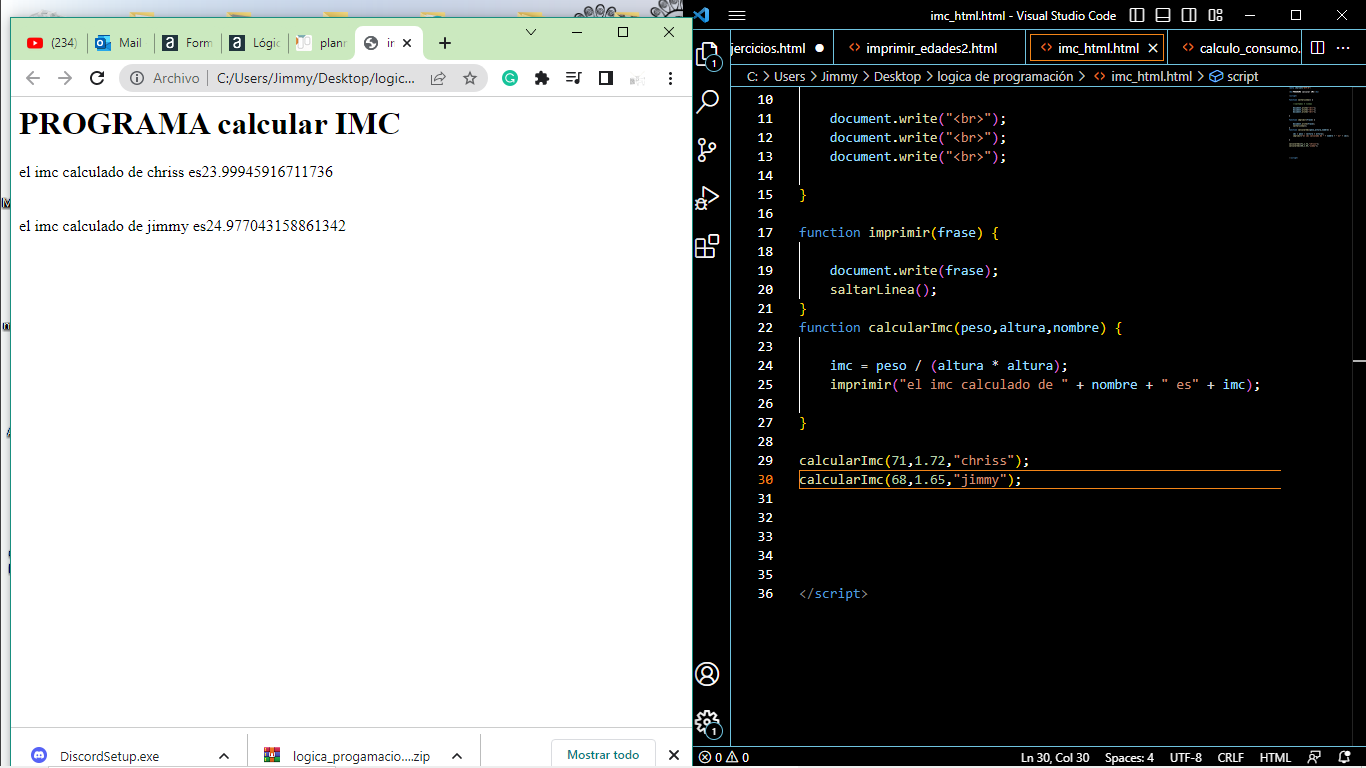Change file encoding UTF-8
The image size is (1366, 768).
click(1186, 757)
